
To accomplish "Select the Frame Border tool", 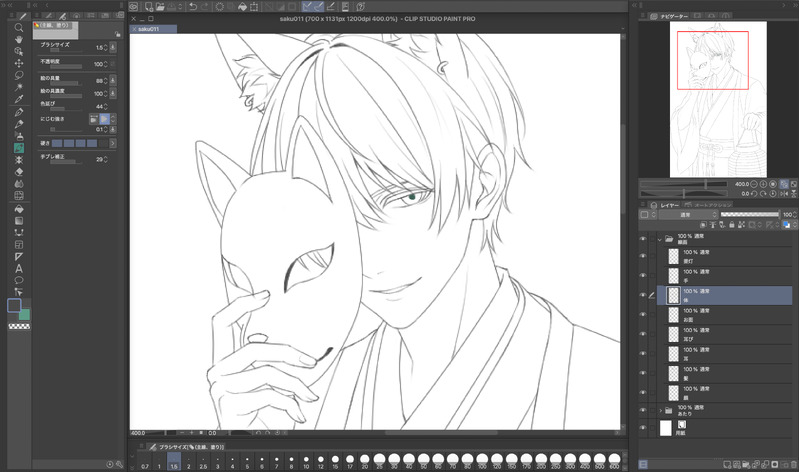I will point(19,245).
